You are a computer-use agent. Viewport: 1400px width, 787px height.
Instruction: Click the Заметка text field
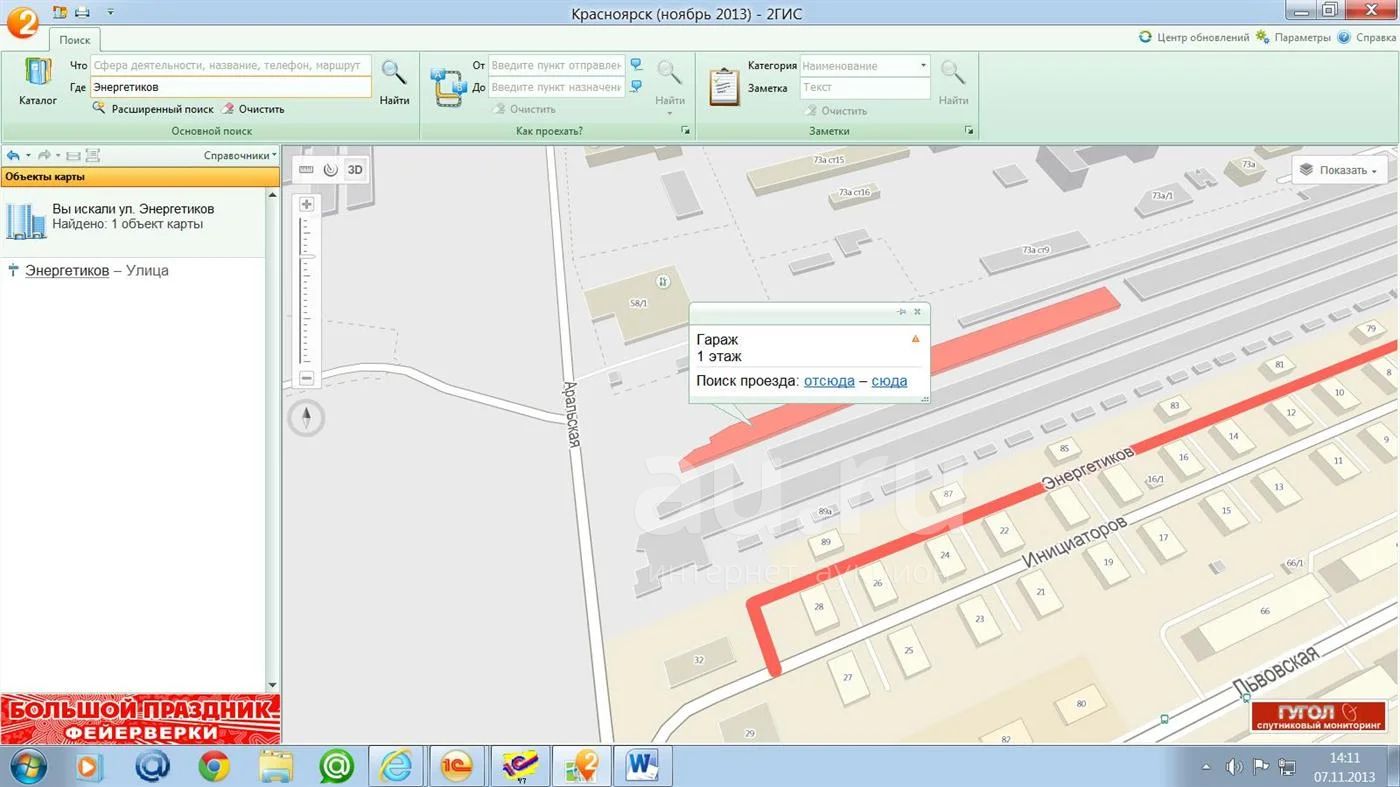pos(865,88)
